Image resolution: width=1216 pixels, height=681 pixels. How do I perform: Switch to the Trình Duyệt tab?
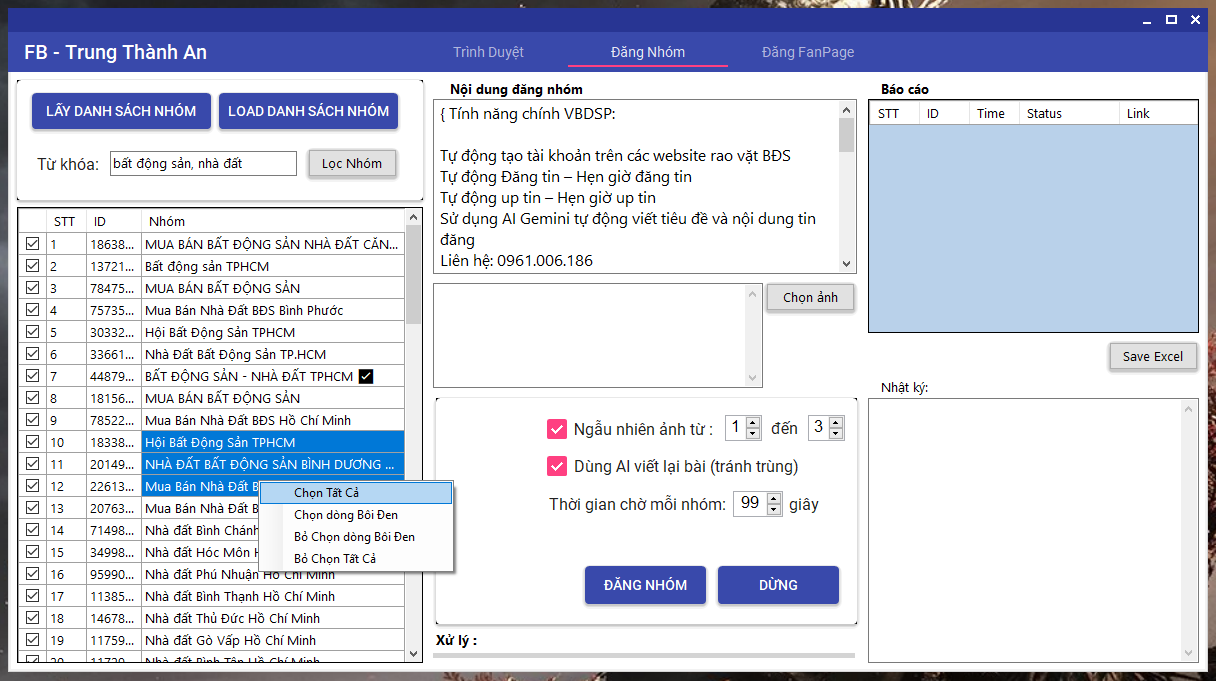pos(488,52)
